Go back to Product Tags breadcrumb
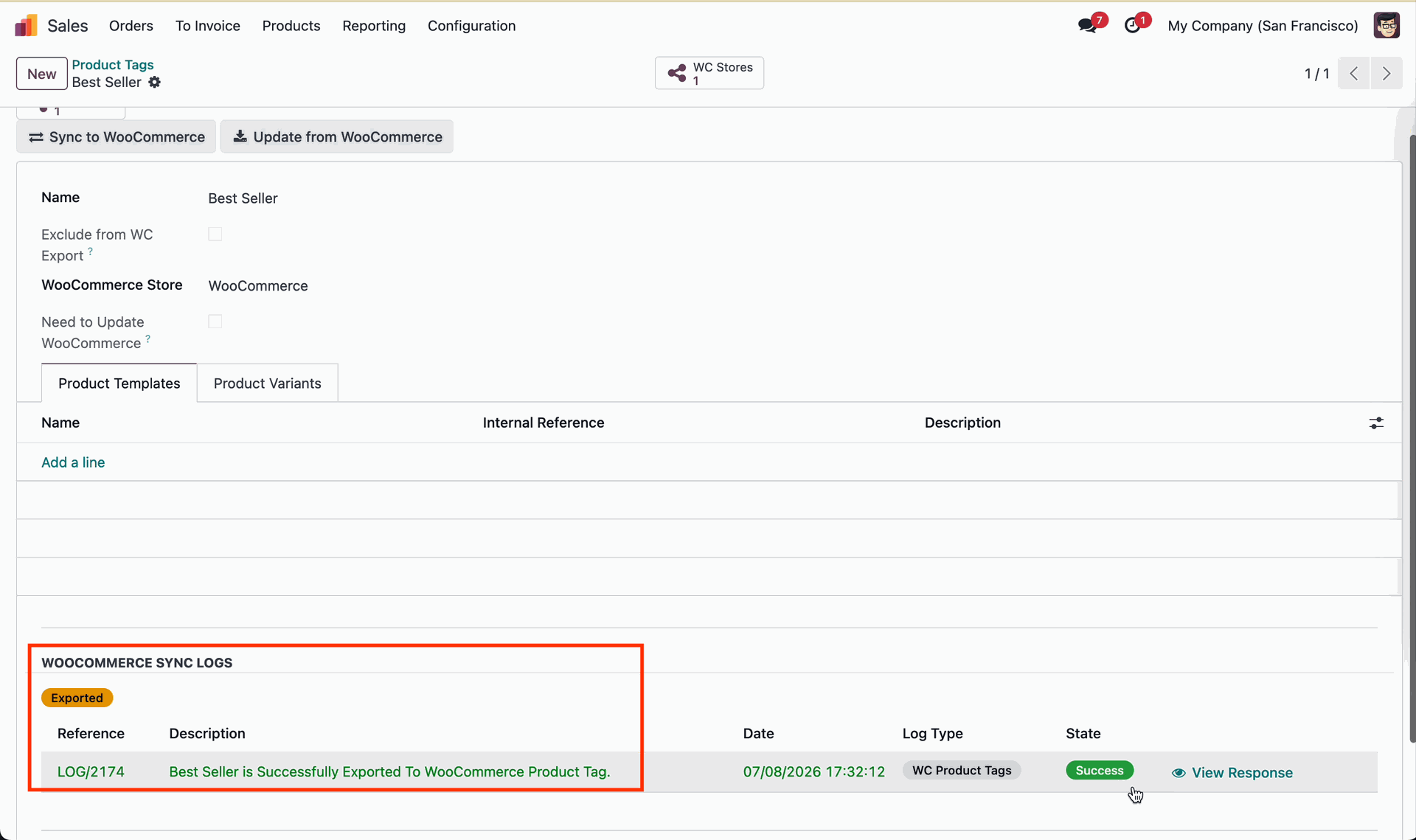 pyautogui.click(x=113, y=65)
